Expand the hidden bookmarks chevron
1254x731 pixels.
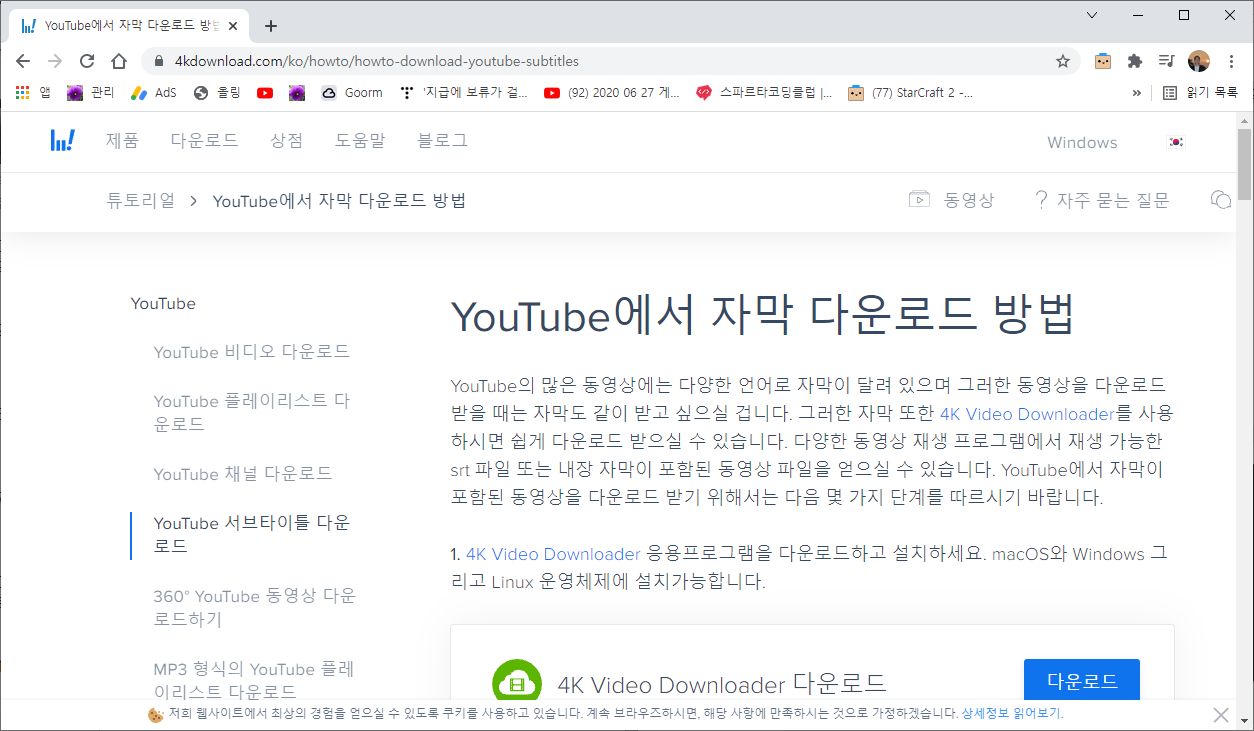1136,92
